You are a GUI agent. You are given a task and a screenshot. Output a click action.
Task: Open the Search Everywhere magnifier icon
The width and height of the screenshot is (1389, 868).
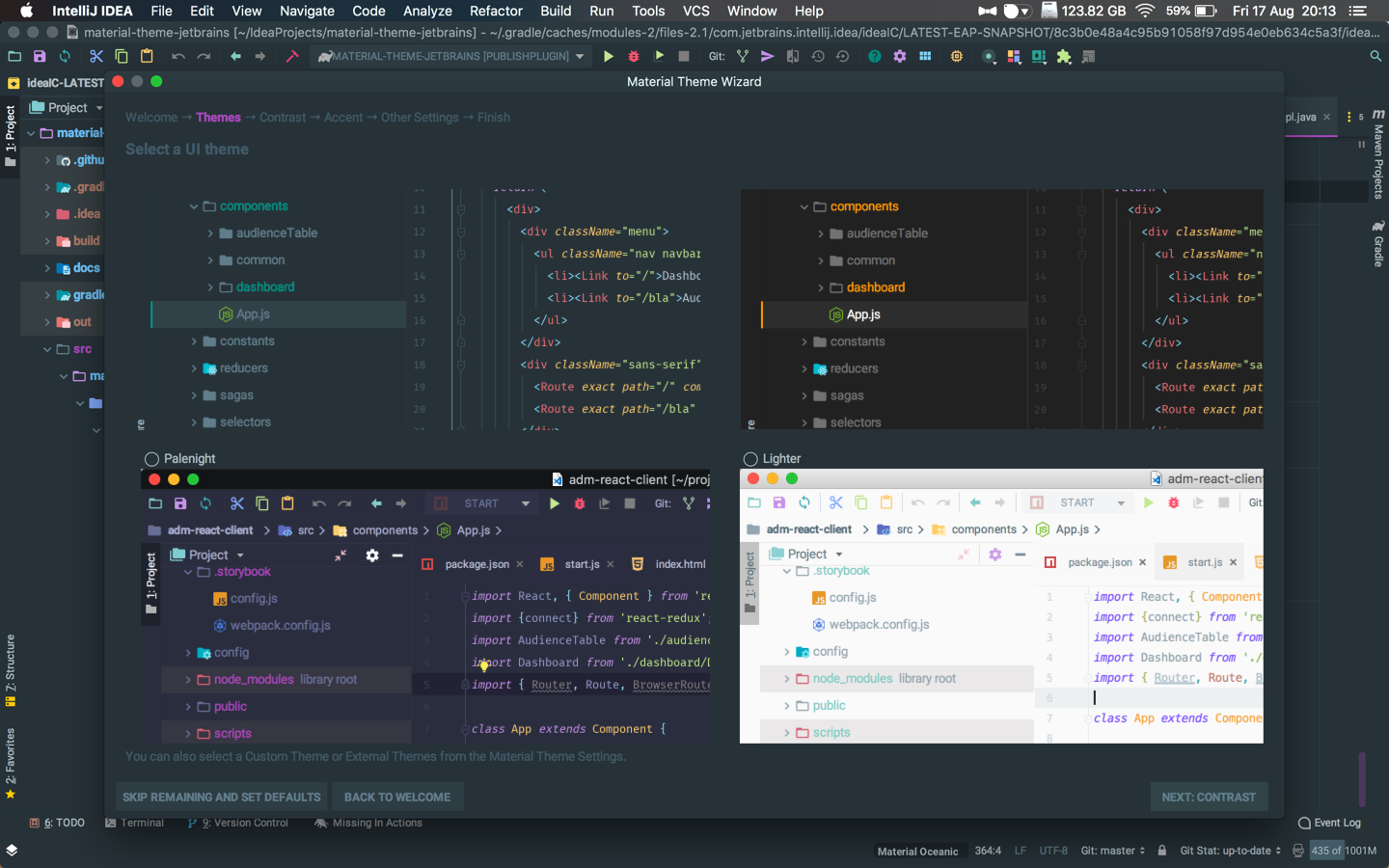pos(1375,56)
